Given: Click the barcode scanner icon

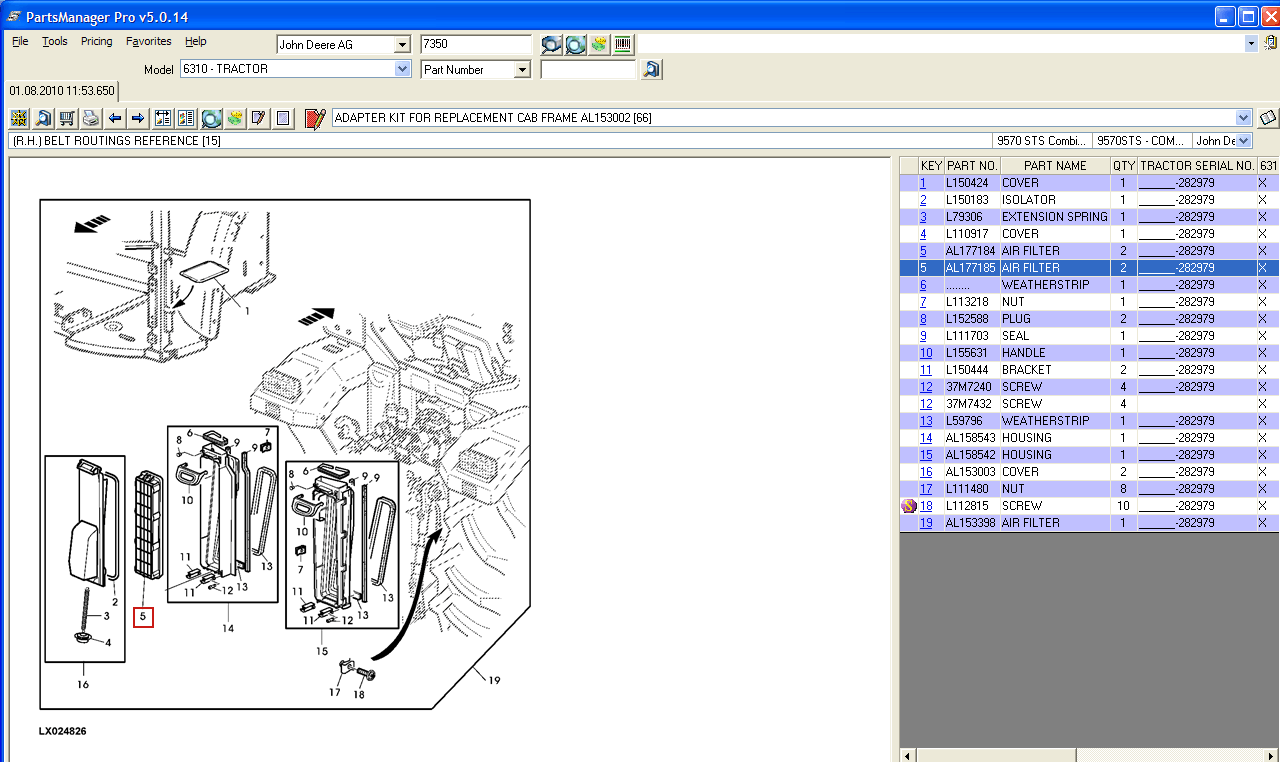Looking at the screenshot, I should pos(623,44).
